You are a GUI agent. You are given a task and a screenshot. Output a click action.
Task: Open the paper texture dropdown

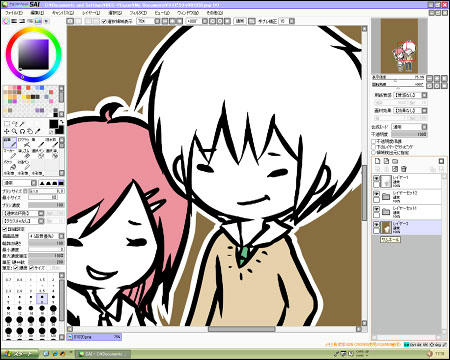[x=411, y=95]
